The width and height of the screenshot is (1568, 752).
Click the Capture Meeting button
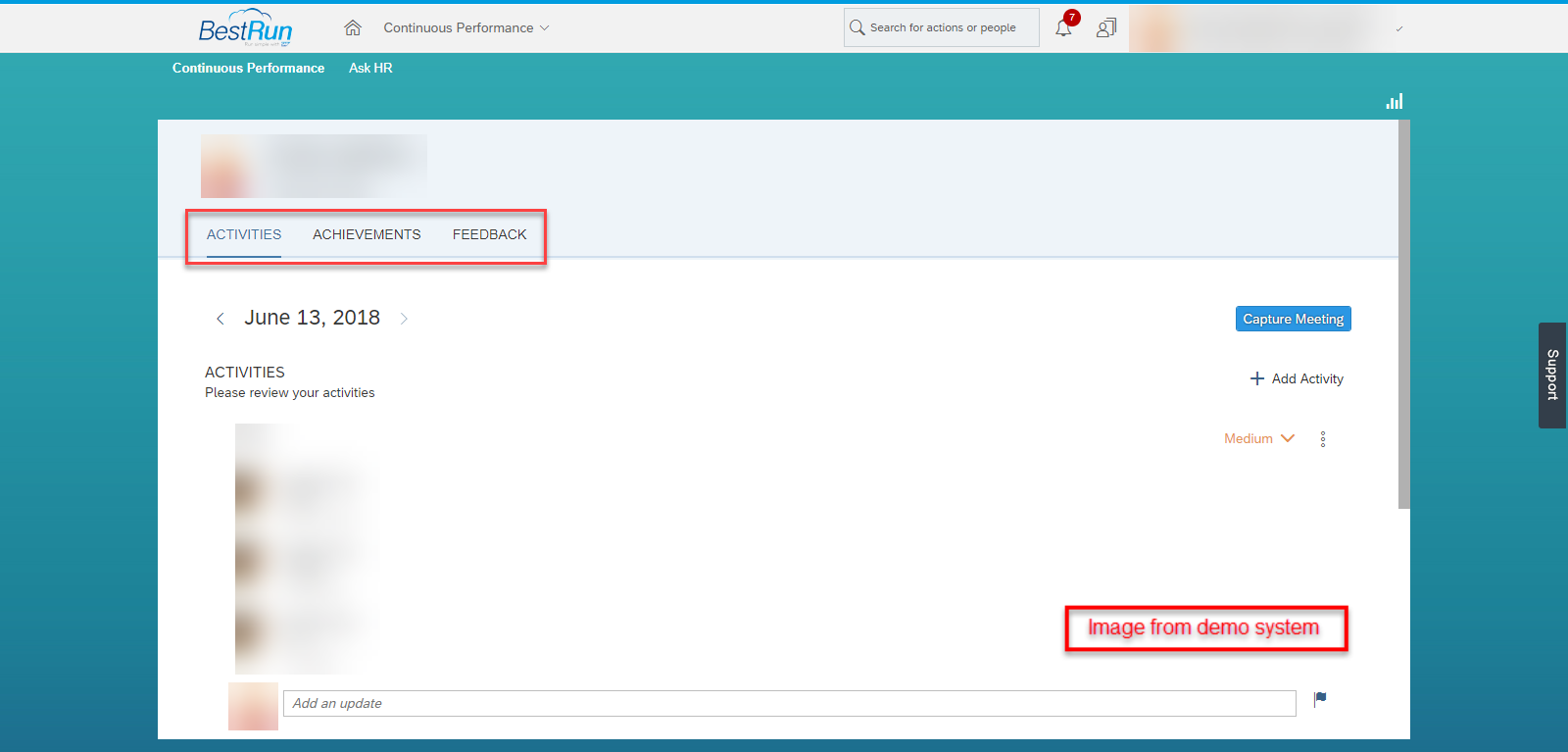[x=1294, y=319]
